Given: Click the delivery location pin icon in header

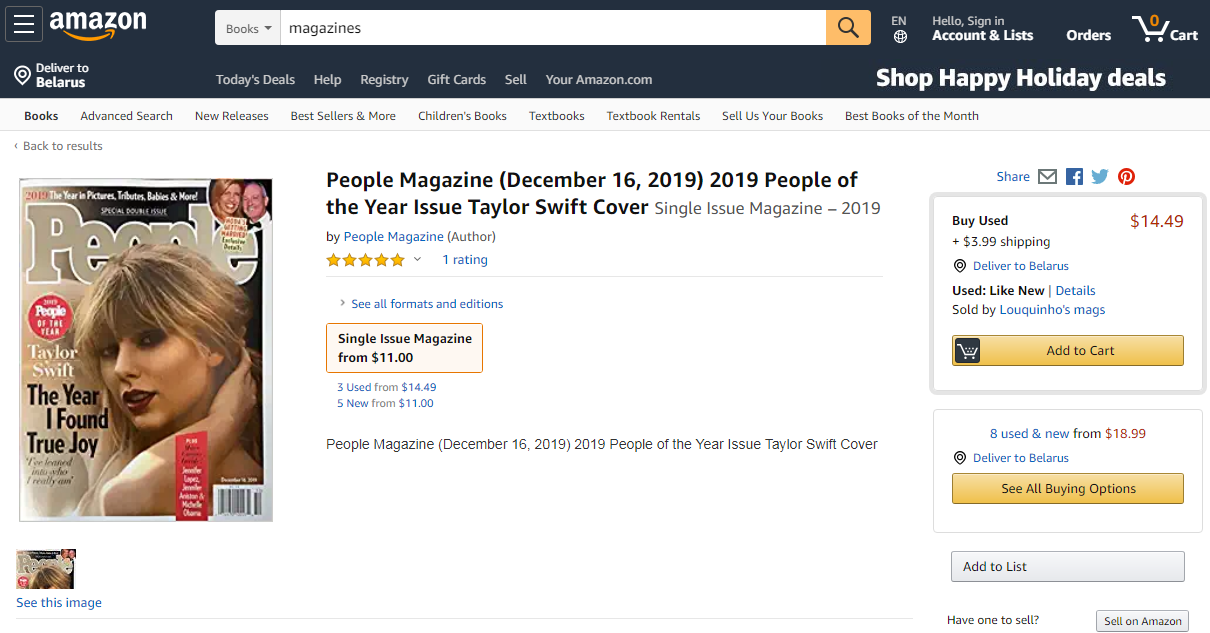Looking at the screenshot, I should [x=22, y=75].
